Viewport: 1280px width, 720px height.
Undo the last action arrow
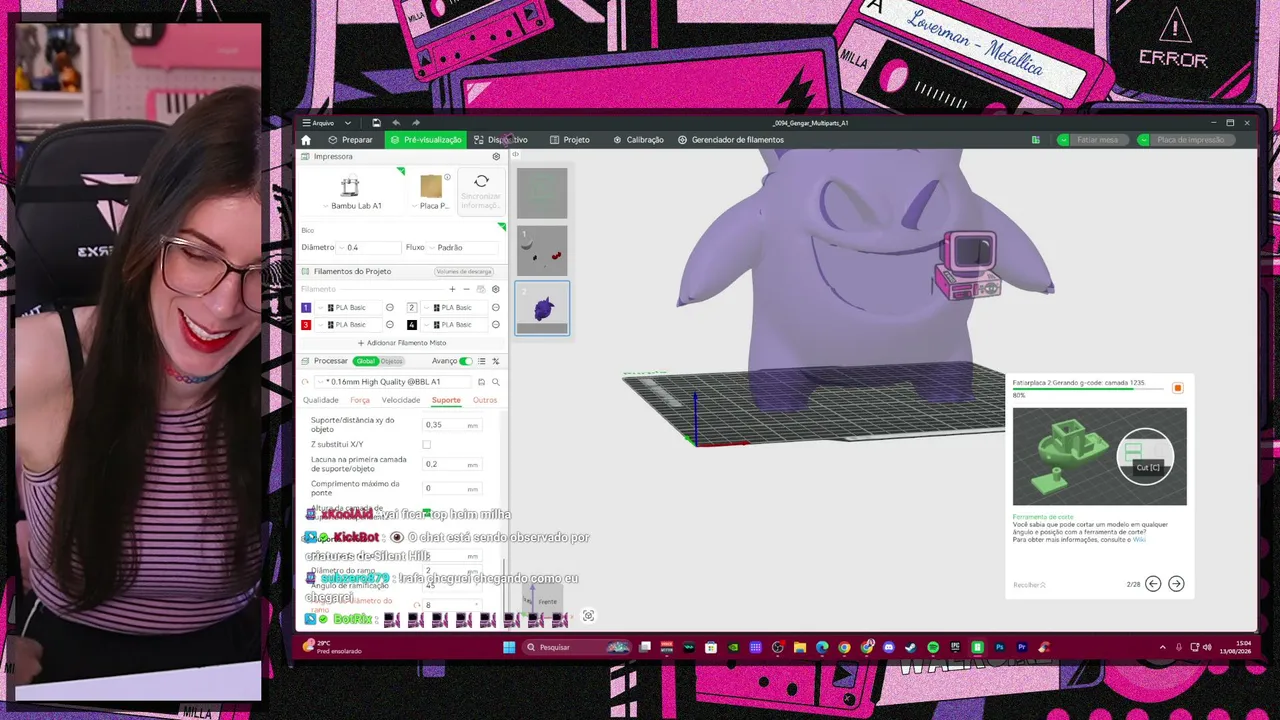point(396,123)
